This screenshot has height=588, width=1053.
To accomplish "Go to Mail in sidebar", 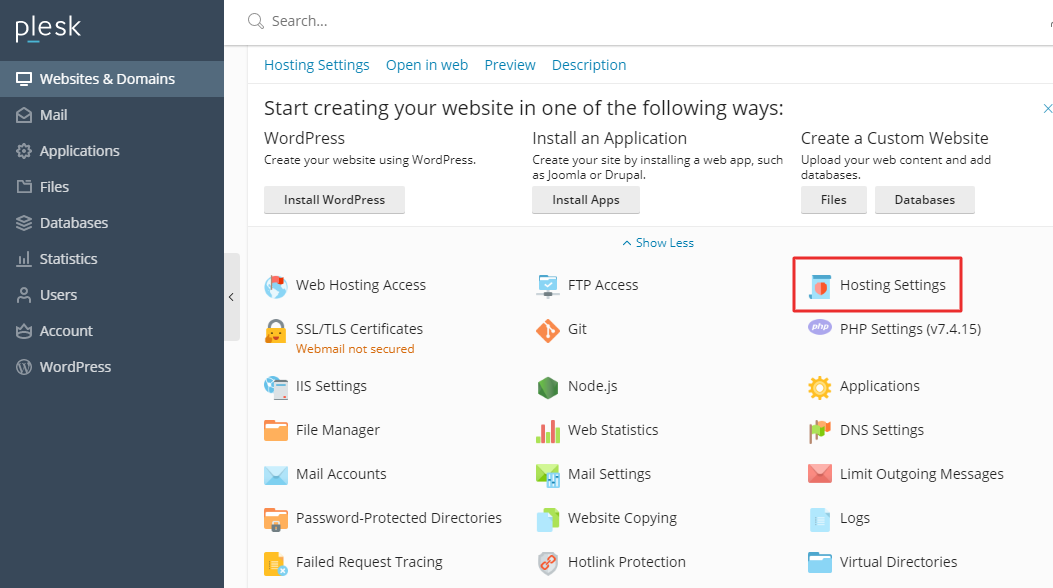I will 111,115.
